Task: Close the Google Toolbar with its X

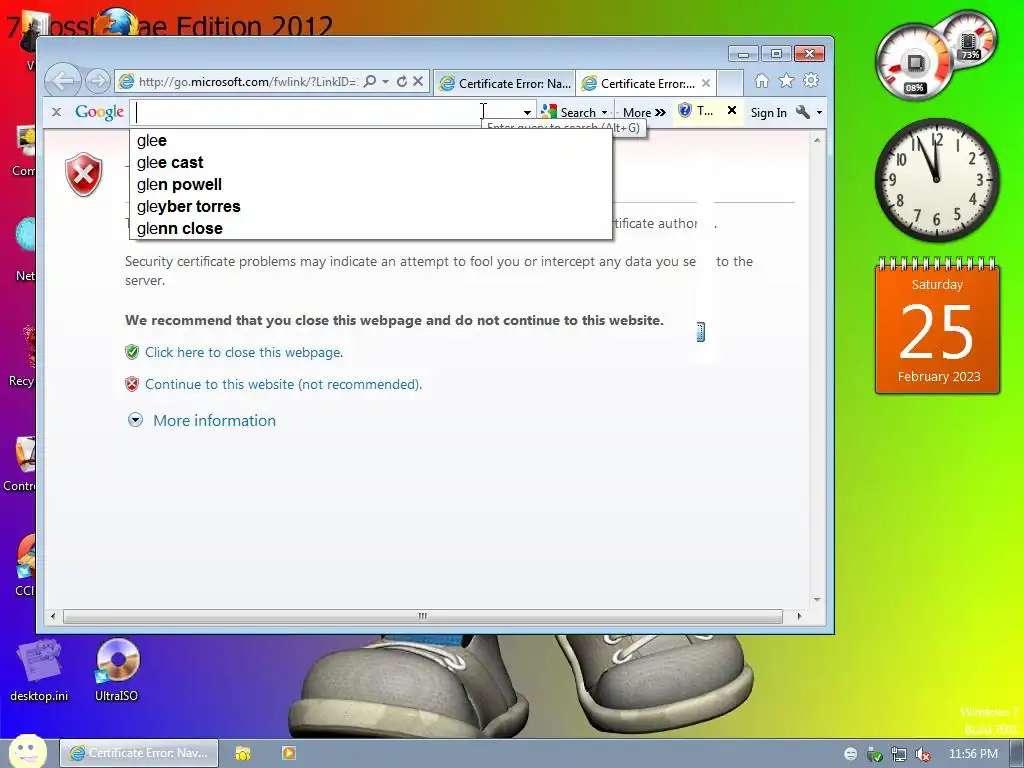Action: 57,112
